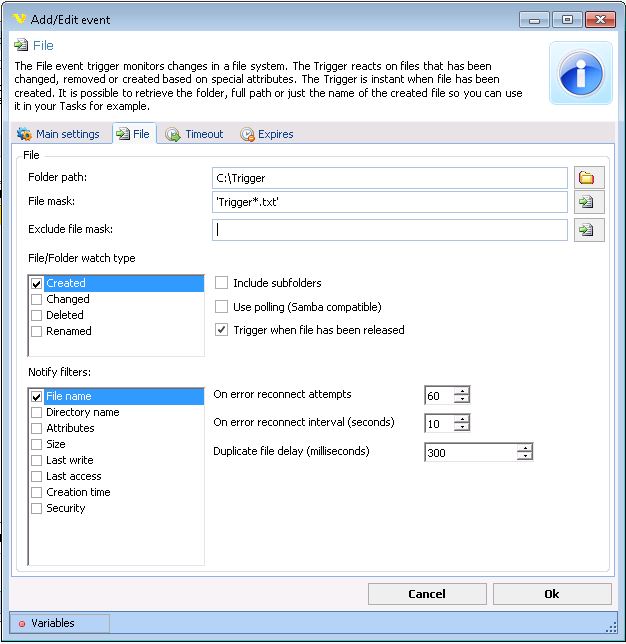
Task: Click the variable insert icon beside File mask
Action: pos(588,203)
